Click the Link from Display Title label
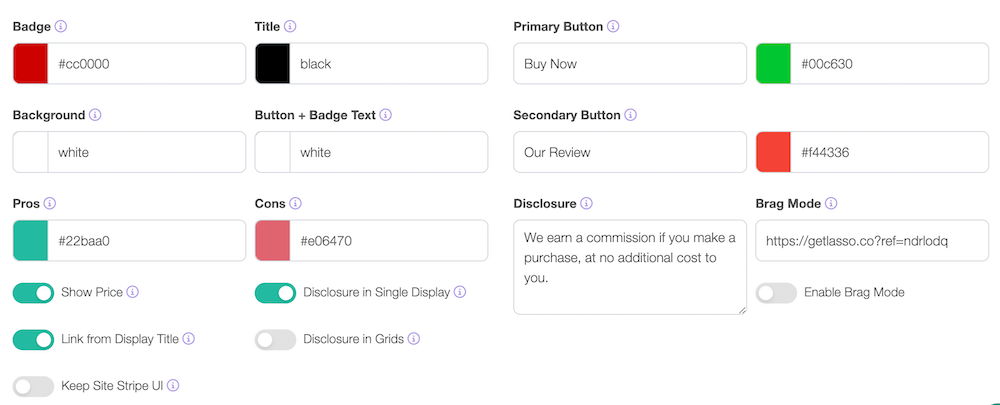Screen dimensions: 1000x405 click(120, 339)
